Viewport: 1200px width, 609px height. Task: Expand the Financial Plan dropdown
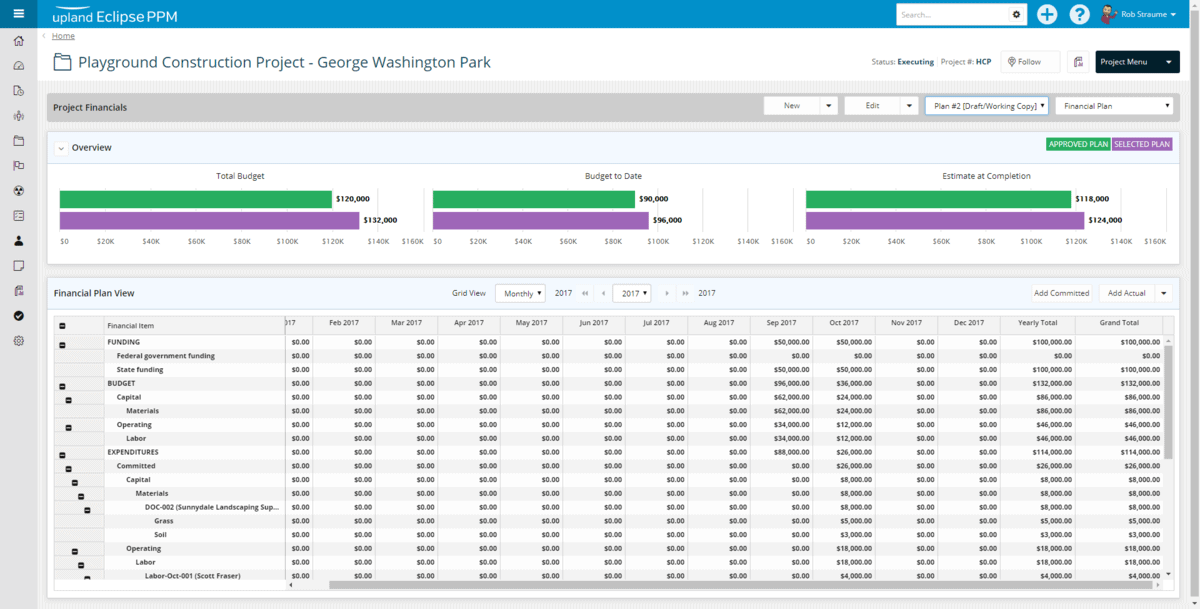pos(1114,106)
